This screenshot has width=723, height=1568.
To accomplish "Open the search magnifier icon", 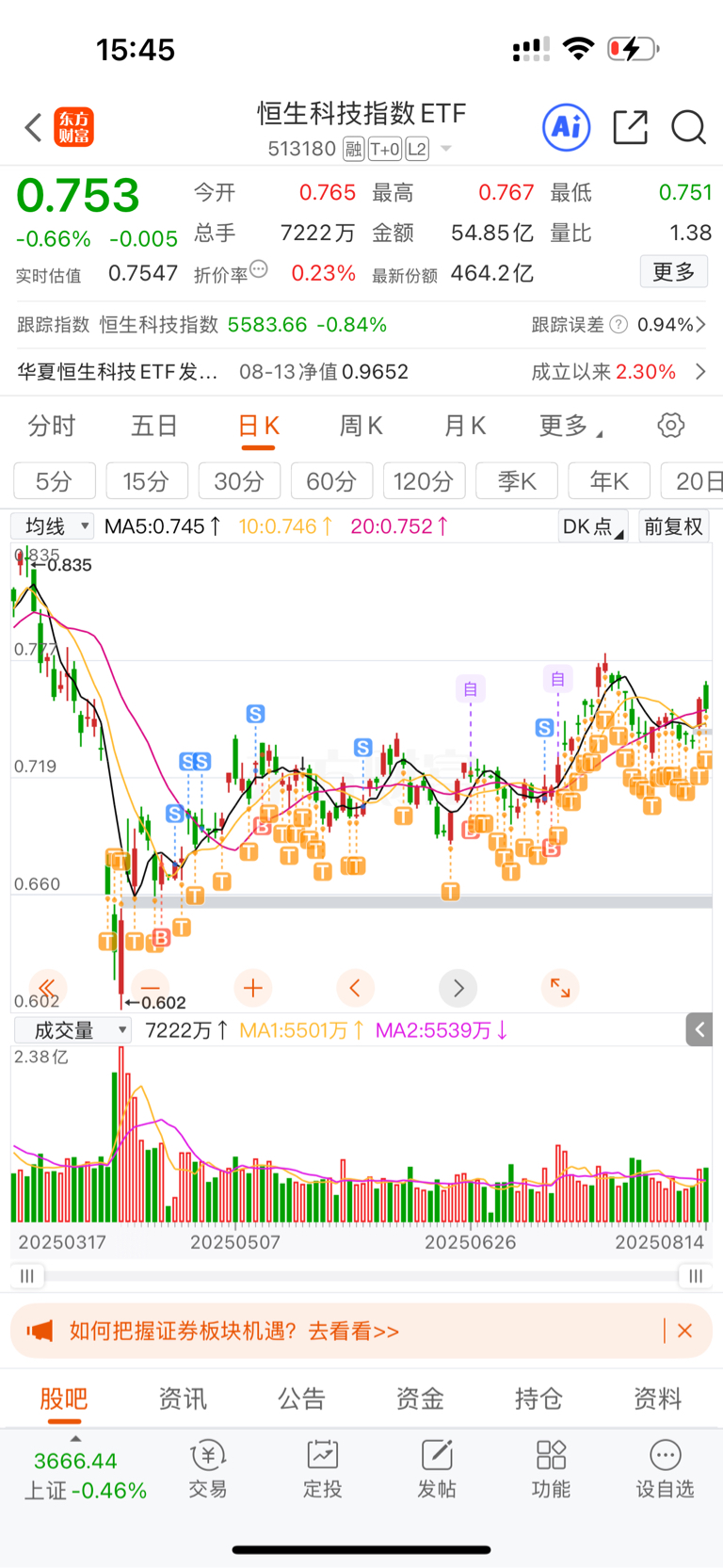I will (688, 127).
